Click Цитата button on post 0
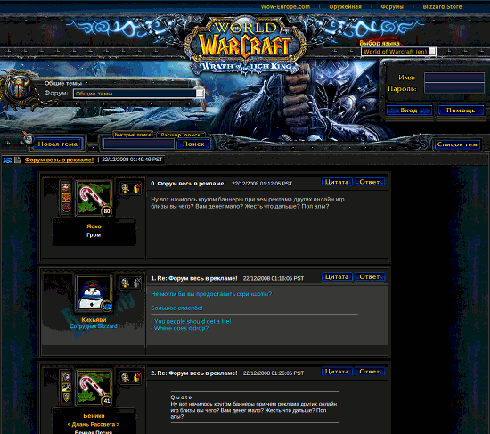This screenshot has width=490, height=434. click(x=337, y=182)
